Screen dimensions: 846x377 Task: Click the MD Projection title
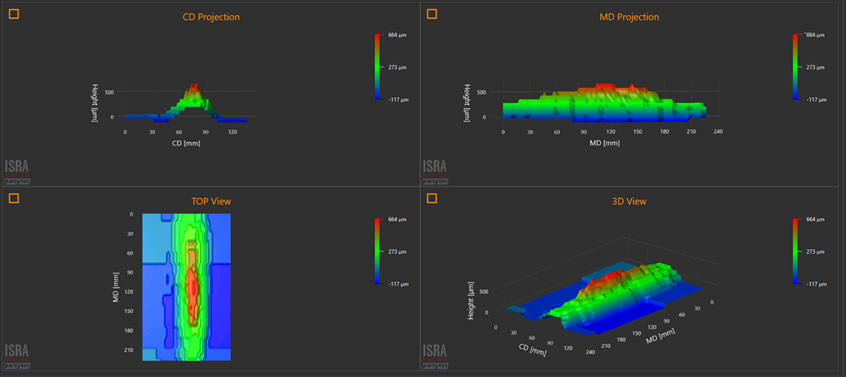point(629,17)
